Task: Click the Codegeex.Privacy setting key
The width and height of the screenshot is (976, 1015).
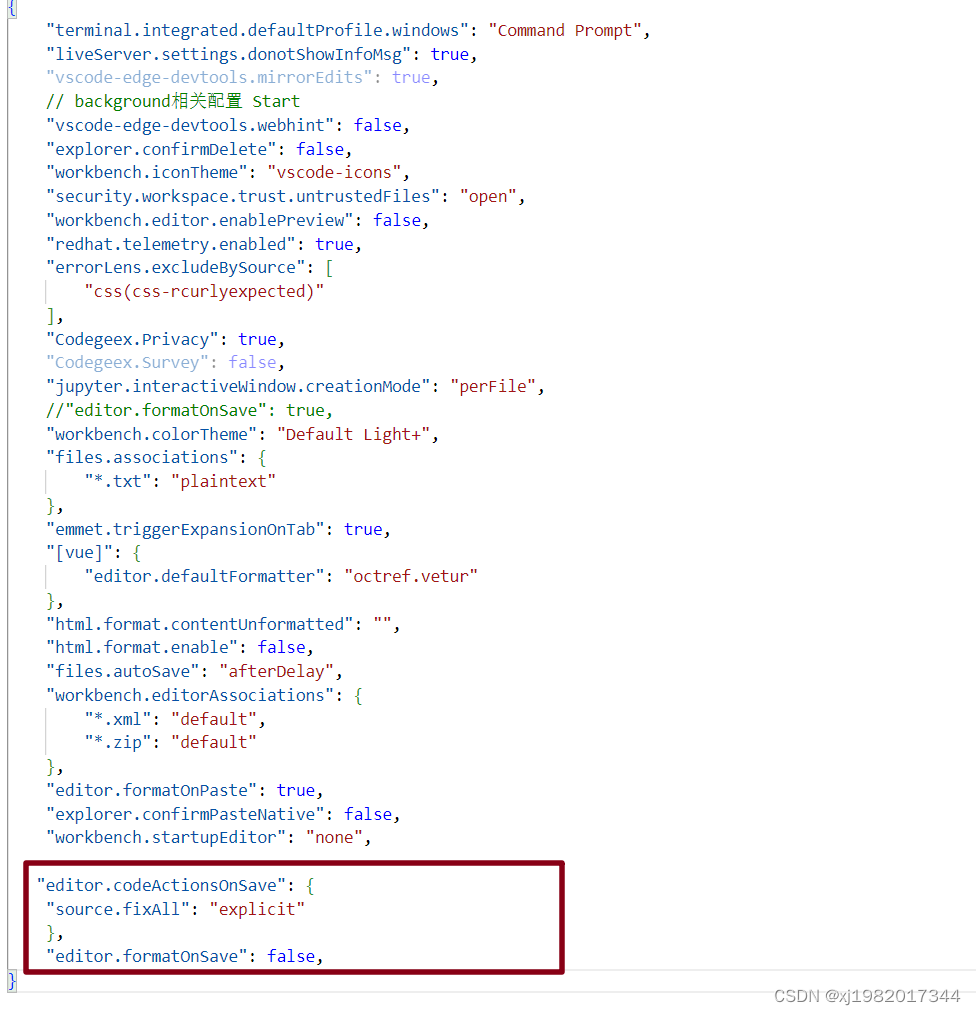Action: 131,339
